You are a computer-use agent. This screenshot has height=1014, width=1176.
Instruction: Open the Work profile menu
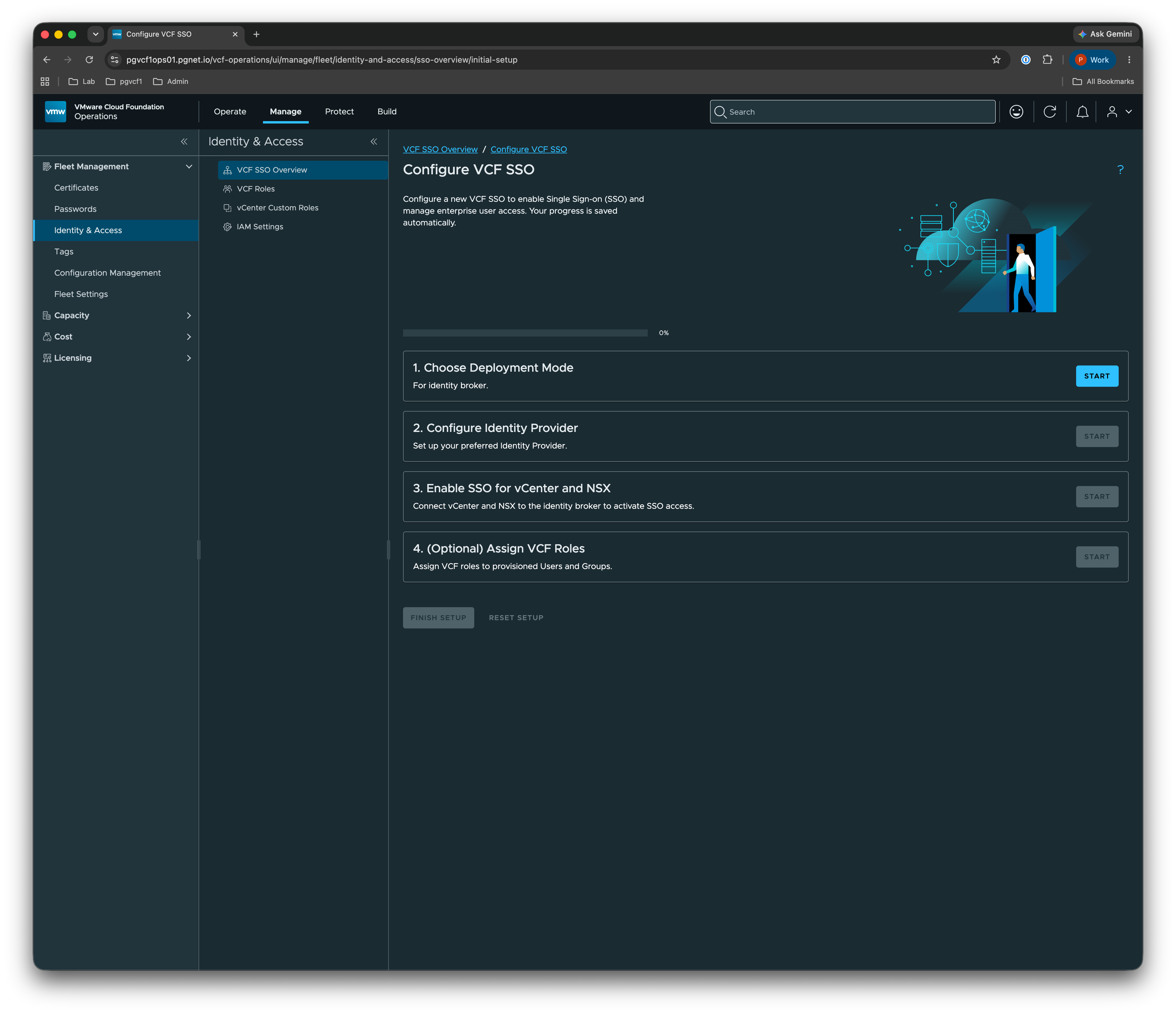click(x=1093, y=60)
